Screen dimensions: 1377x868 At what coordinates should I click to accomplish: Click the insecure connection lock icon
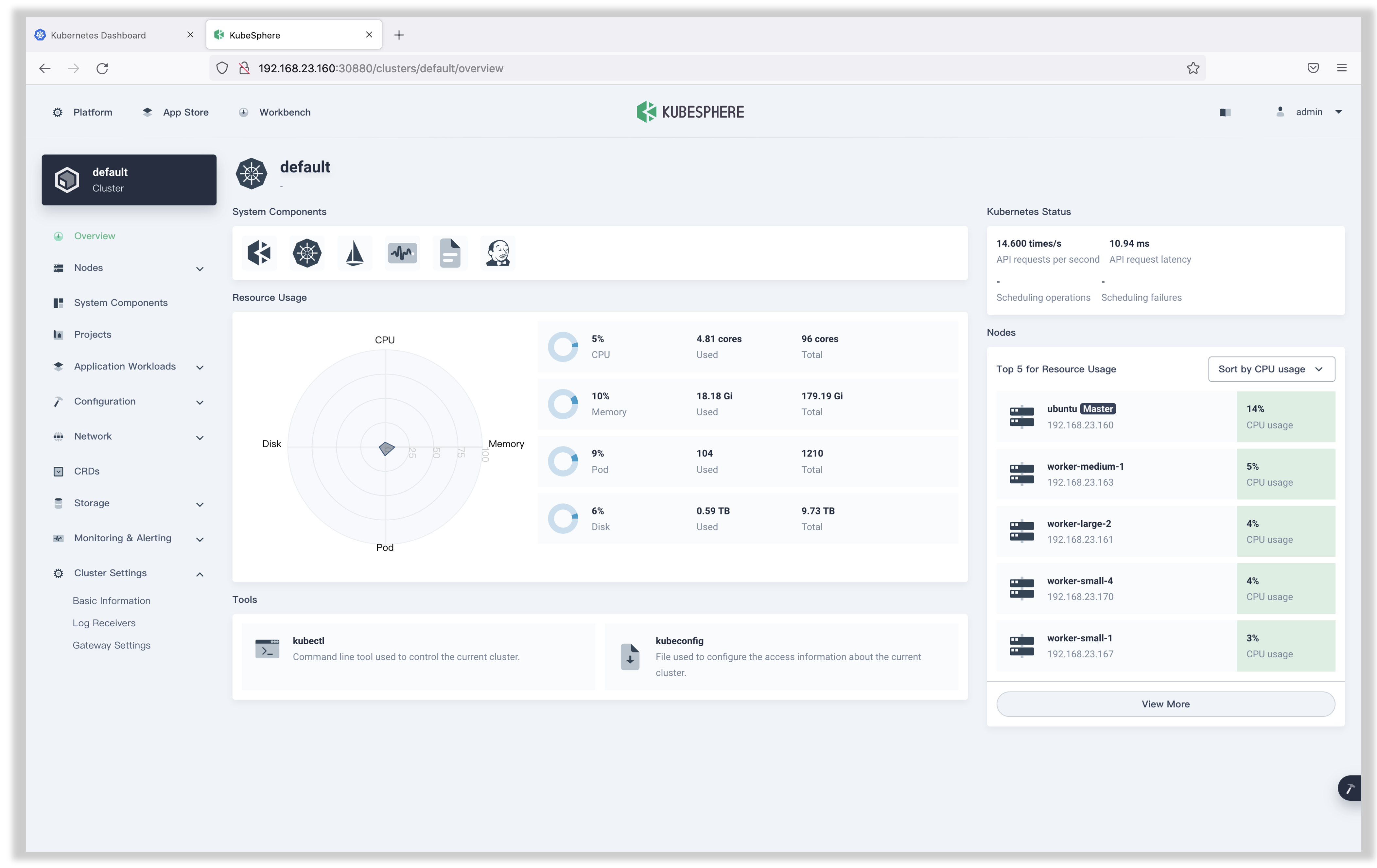(244, 68)
